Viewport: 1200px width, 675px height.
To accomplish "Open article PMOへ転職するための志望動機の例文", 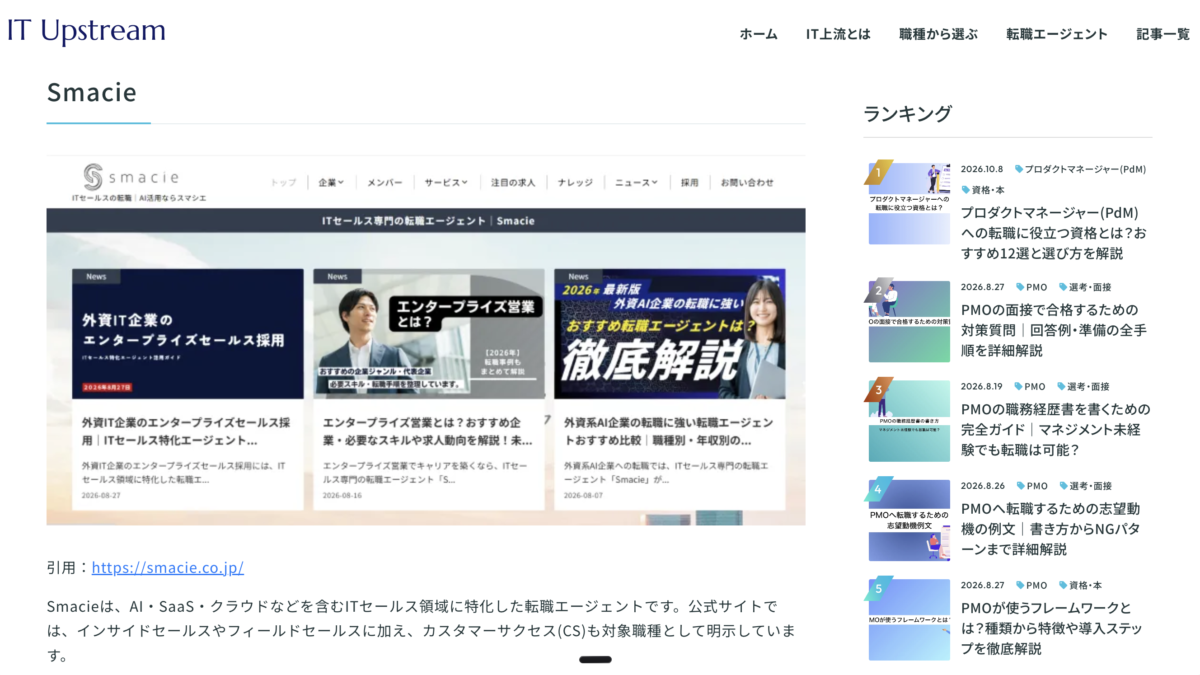I will point(1051,529).
